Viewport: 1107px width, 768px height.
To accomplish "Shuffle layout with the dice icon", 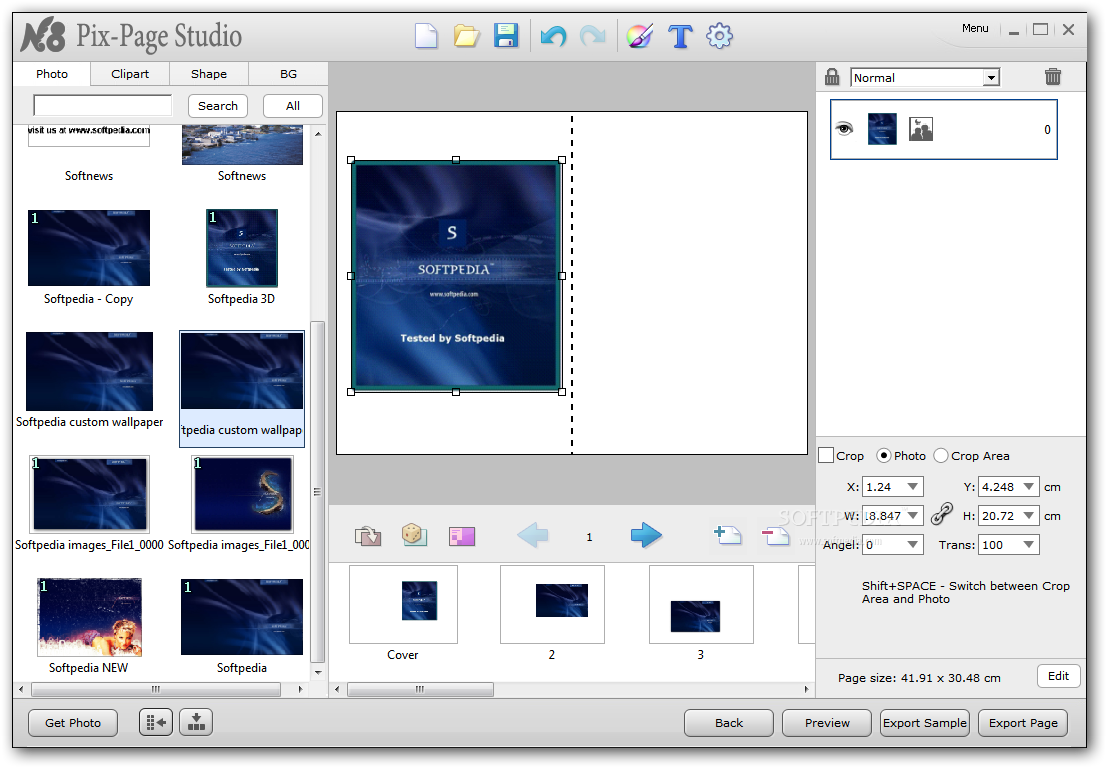I will 414,535.
